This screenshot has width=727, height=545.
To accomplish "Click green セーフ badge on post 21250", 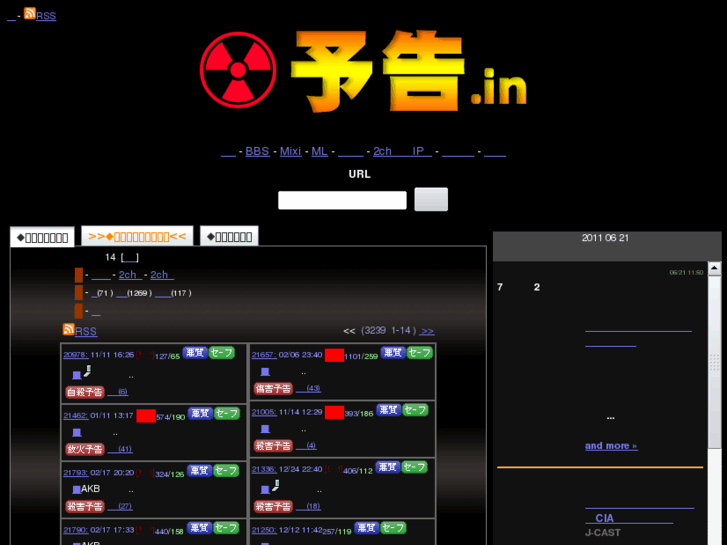I will [393, 528].
